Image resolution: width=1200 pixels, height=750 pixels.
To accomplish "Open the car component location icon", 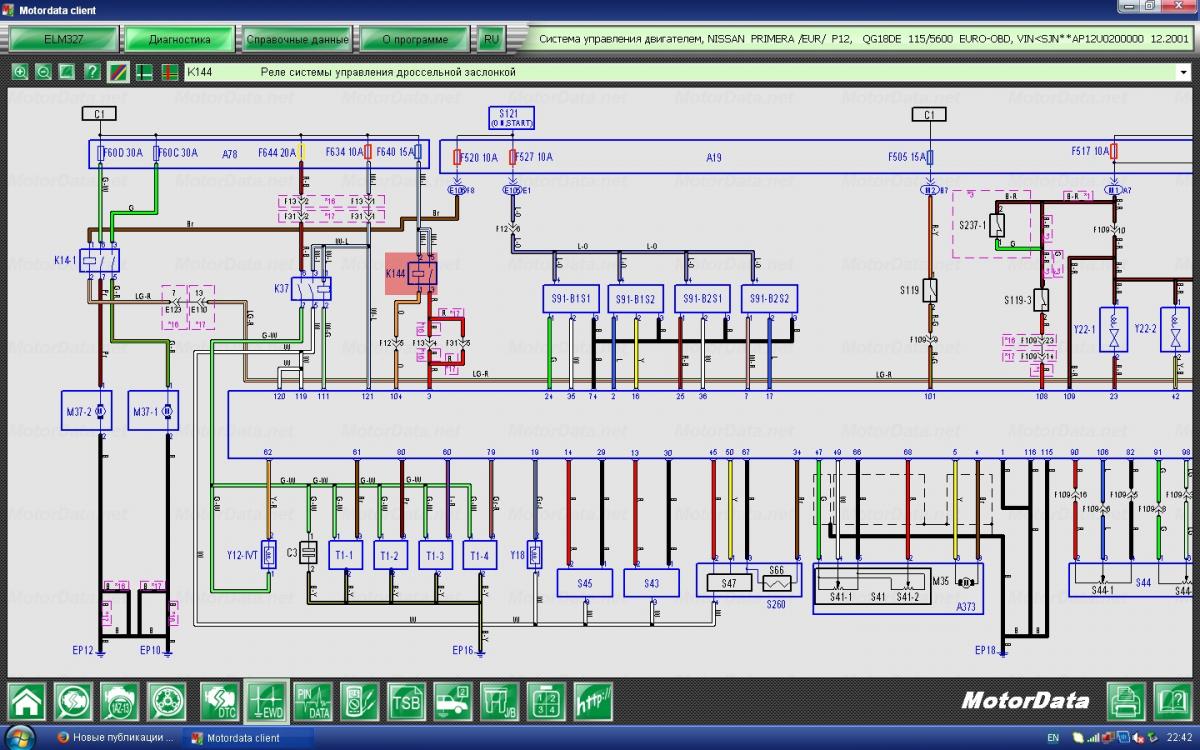I will point(453,701).
